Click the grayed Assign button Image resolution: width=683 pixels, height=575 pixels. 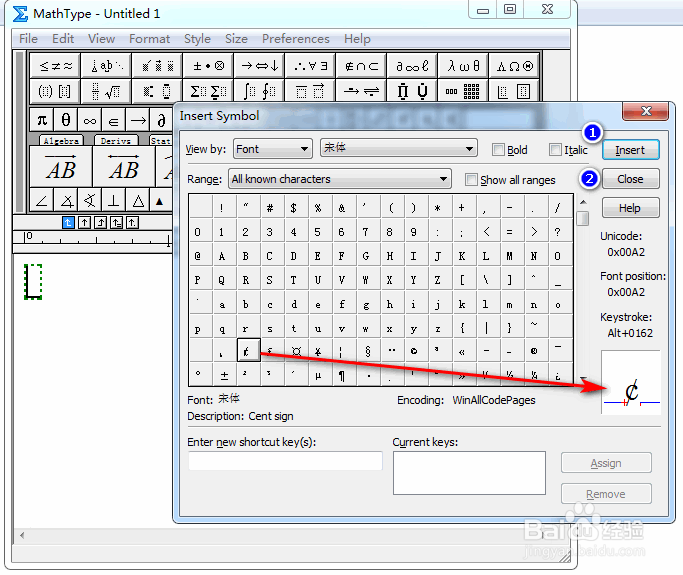(606, 463)
